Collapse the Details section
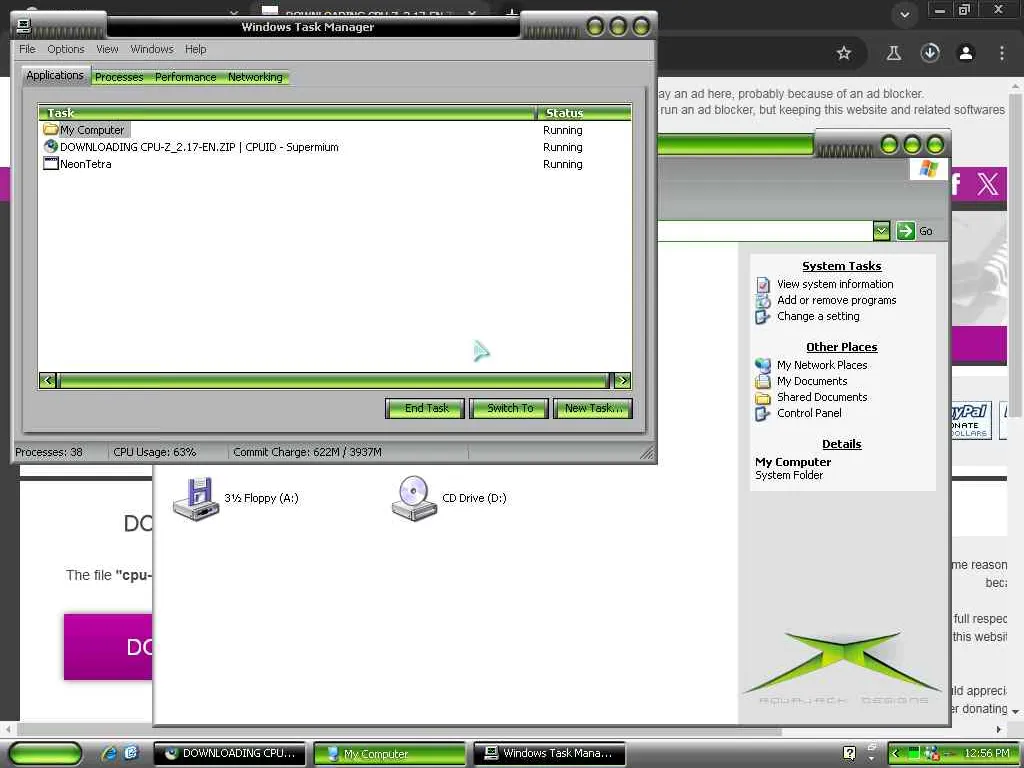Image resolution: width=1024 pixels, height=768 pixels. [841, 444]
